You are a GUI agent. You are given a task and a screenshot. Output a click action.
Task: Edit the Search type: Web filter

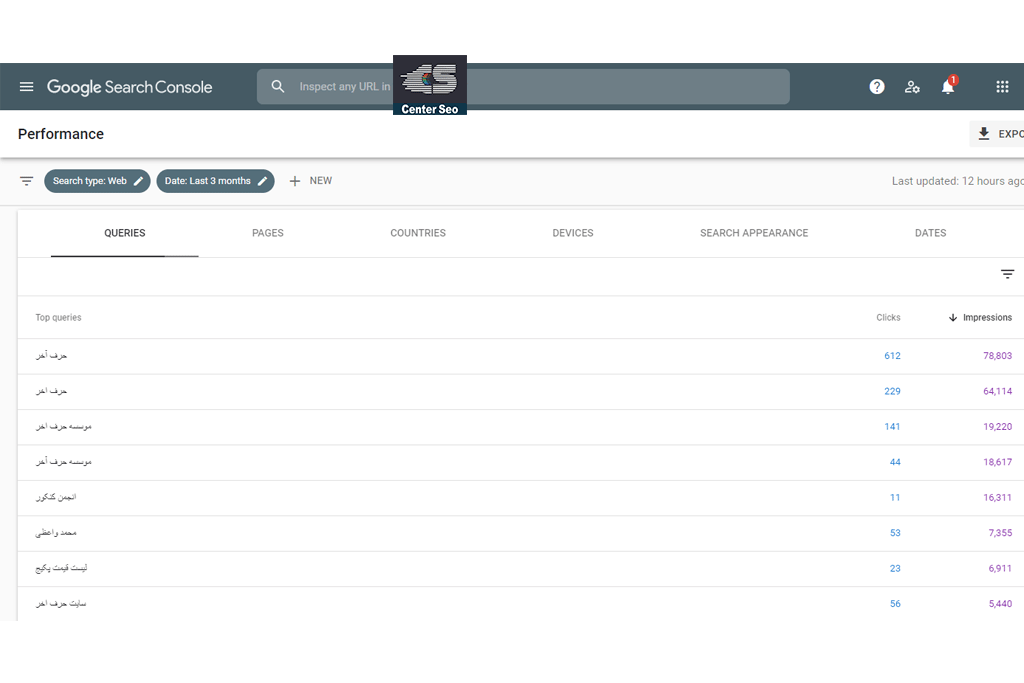pos(97,181)
